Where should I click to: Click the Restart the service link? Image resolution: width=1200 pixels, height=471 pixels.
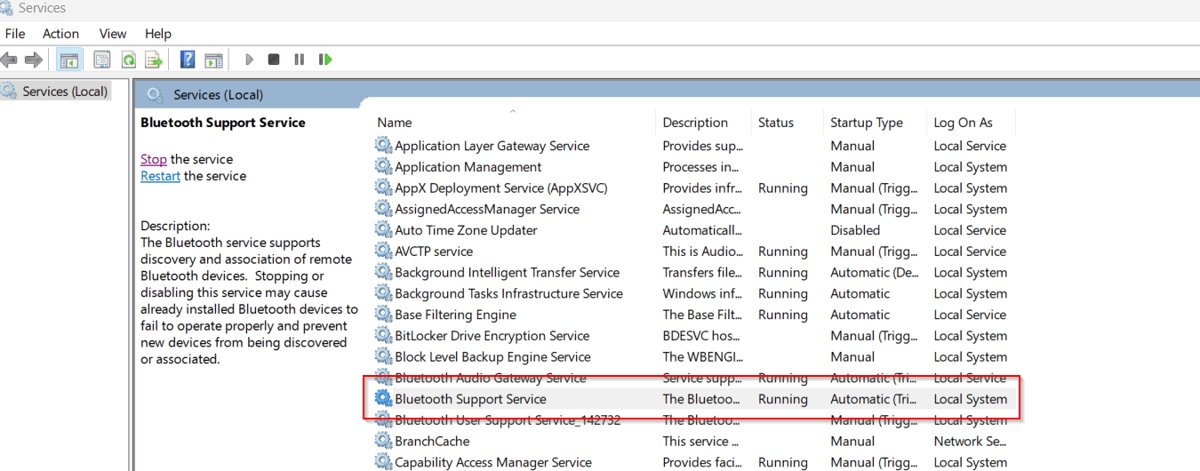click(x=160, y=176)
